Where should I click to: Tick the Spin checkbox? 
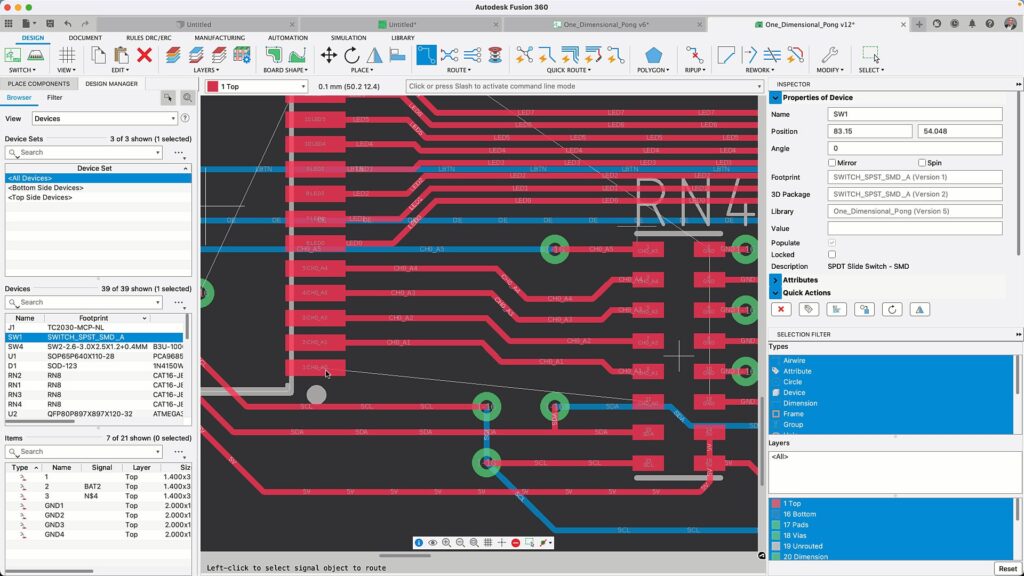click(922, 163)
